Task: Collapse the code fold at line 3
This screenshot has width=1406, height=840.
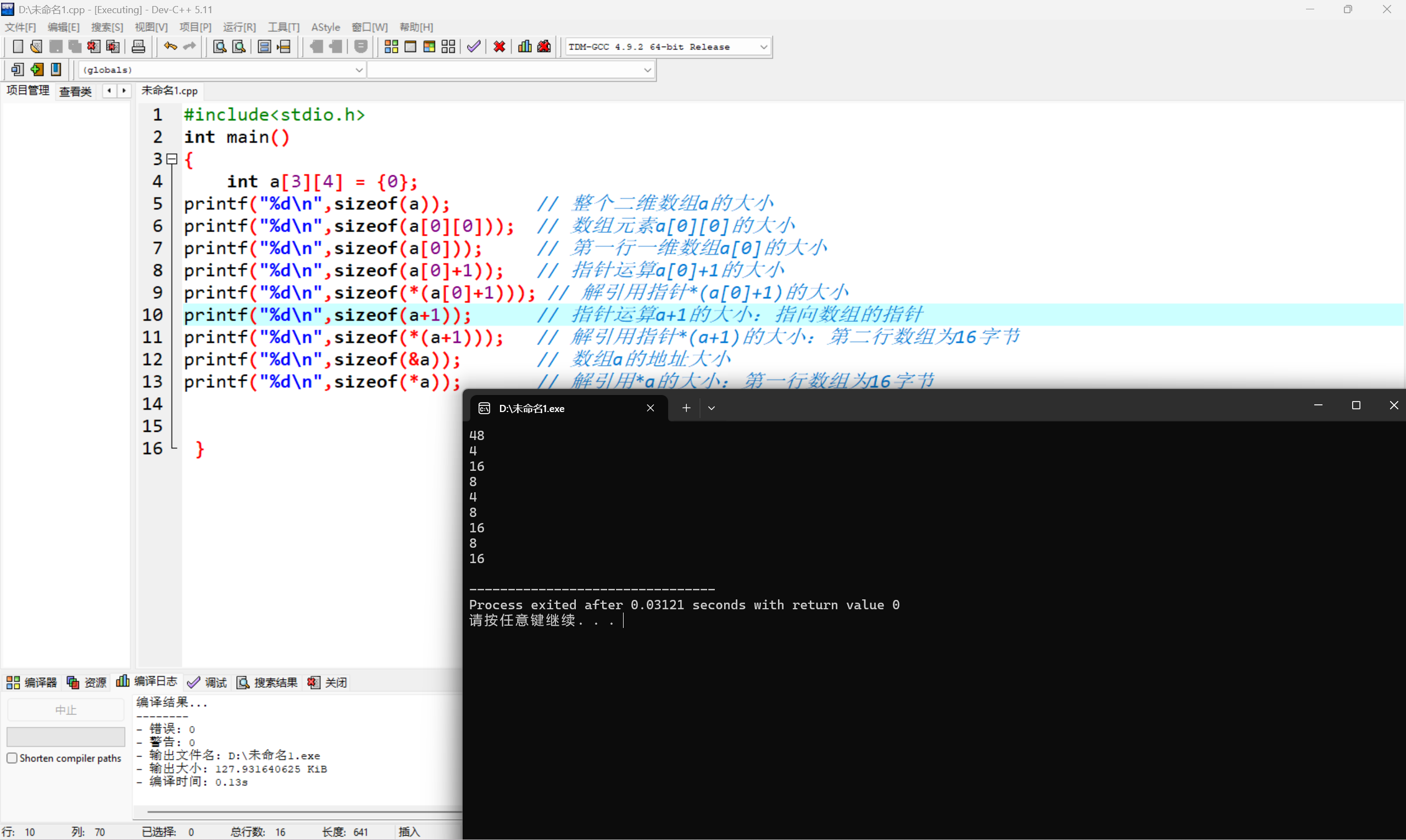Action: point(172,160)
